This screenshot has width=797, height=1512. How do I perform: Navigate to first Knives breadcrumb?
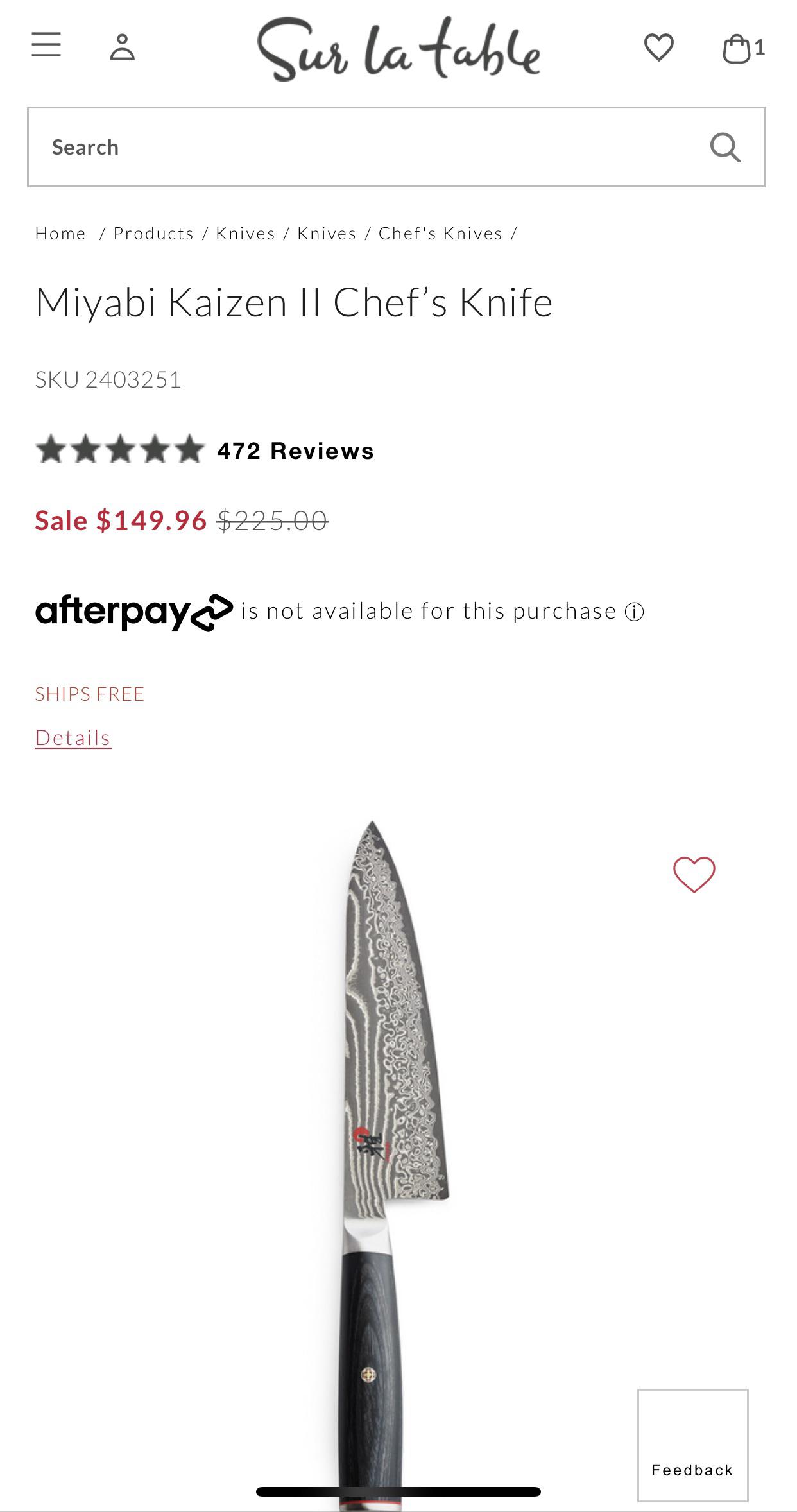click(x=245, y=234)
